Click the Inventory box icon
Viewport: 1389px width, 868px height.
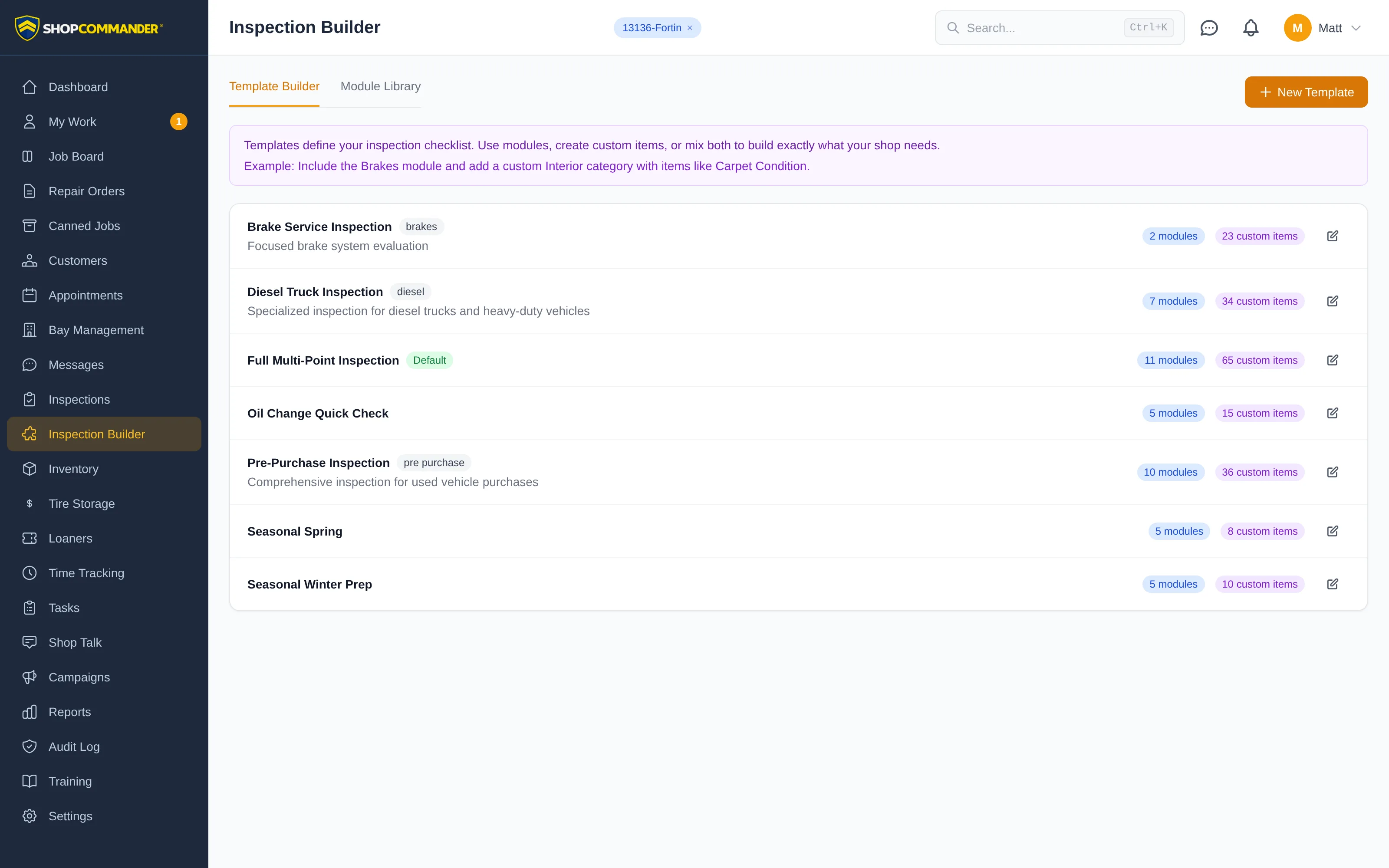pos(29,469)
